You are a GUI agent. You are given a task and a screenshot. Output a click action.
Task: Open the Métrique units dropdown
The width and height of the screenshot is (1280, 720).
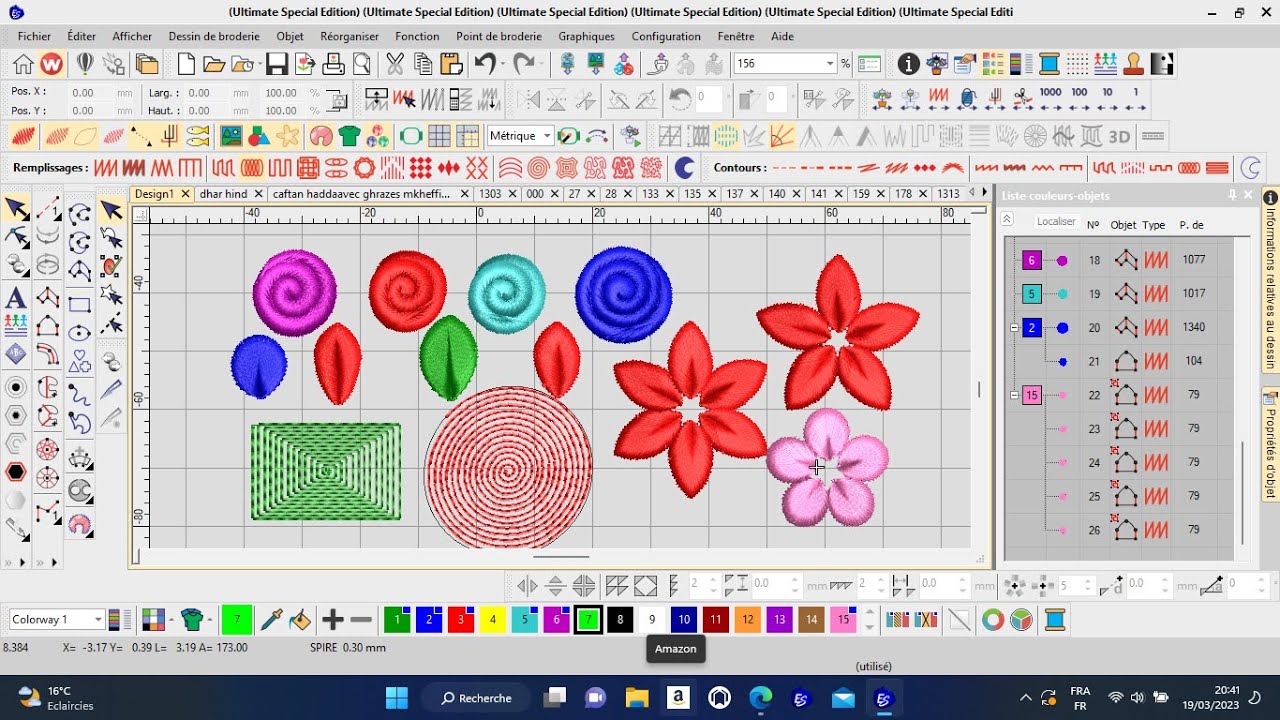pyautogui.click(x=546, y=136)
